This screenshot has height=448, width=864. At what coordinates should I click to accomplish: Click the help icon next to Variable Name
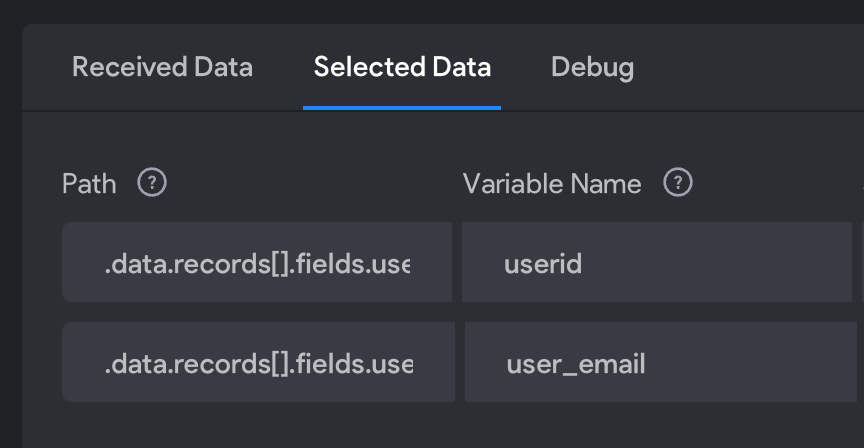coord(678,182)
